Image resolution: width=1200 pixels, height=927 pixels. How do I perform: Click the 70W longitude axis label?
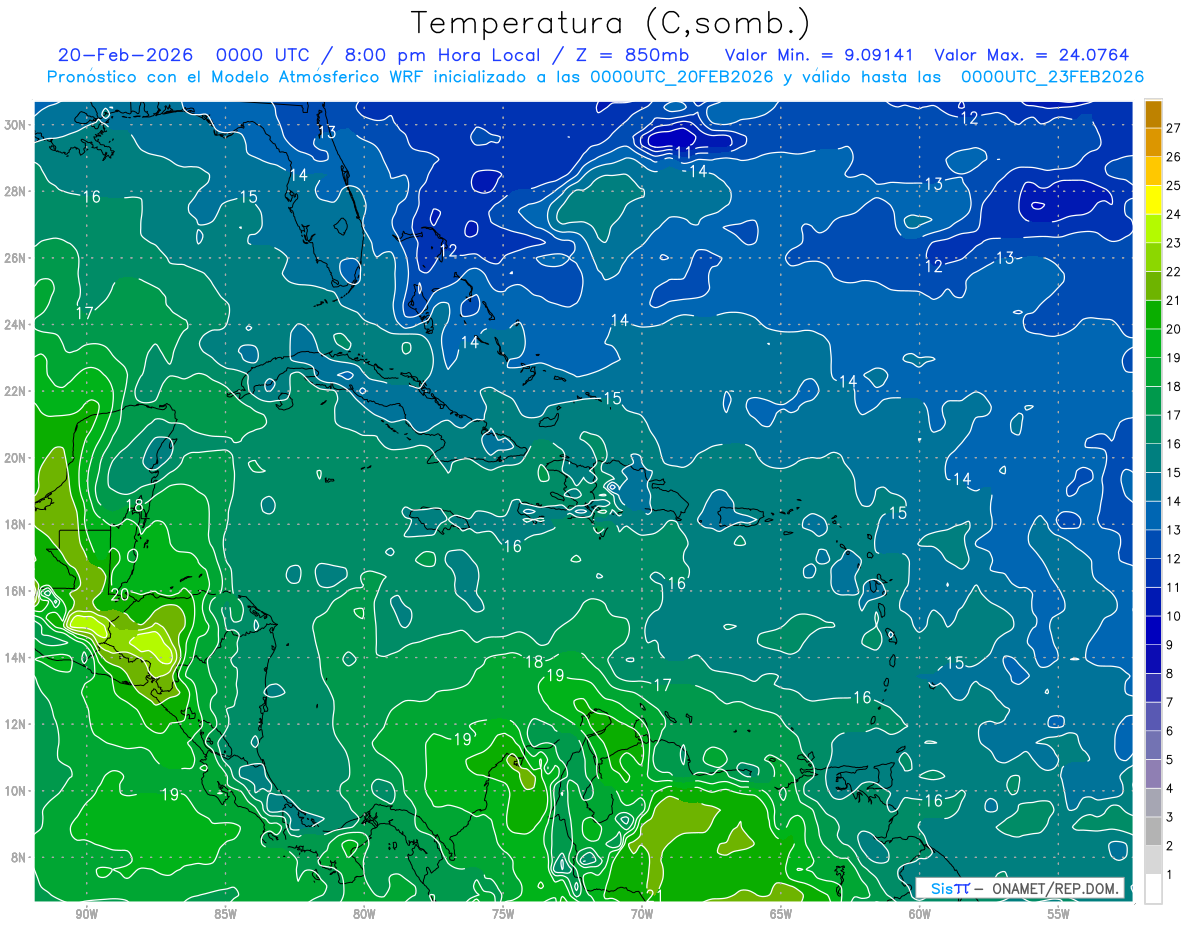click(642, 914)
